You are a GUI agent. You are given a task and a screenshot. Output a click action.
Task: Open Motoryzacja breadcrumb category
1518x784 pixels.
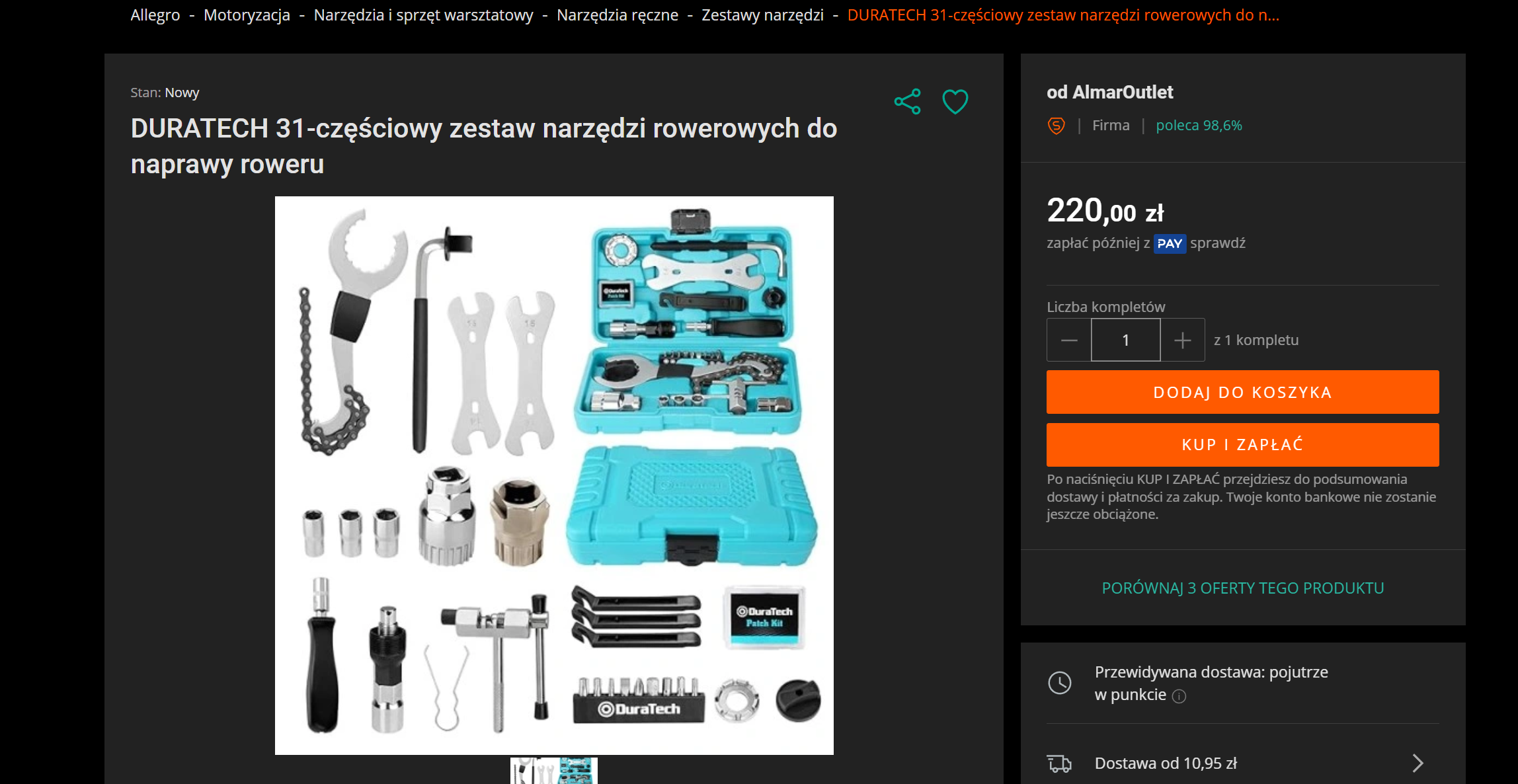(247, 15)
